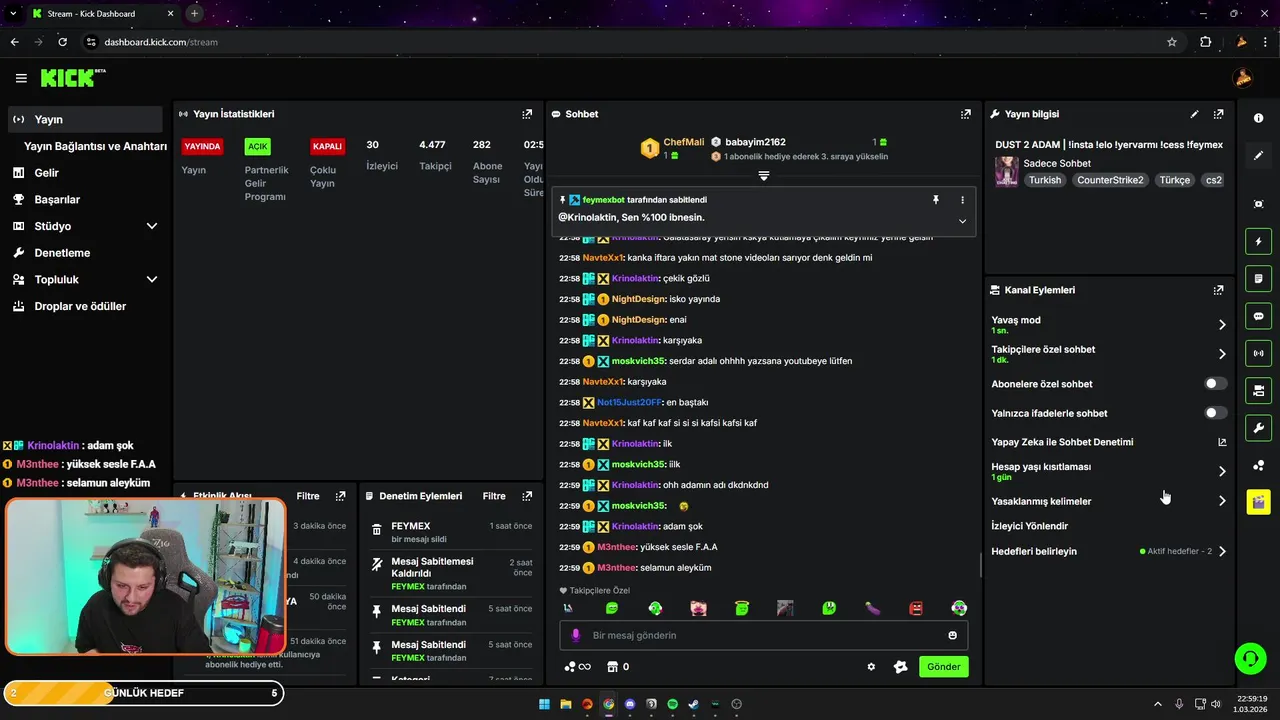The width and height of the screenshot is (1280, 720).
Task: Open the hamburger menu beside KICK logo
Action: click(21, 78)
